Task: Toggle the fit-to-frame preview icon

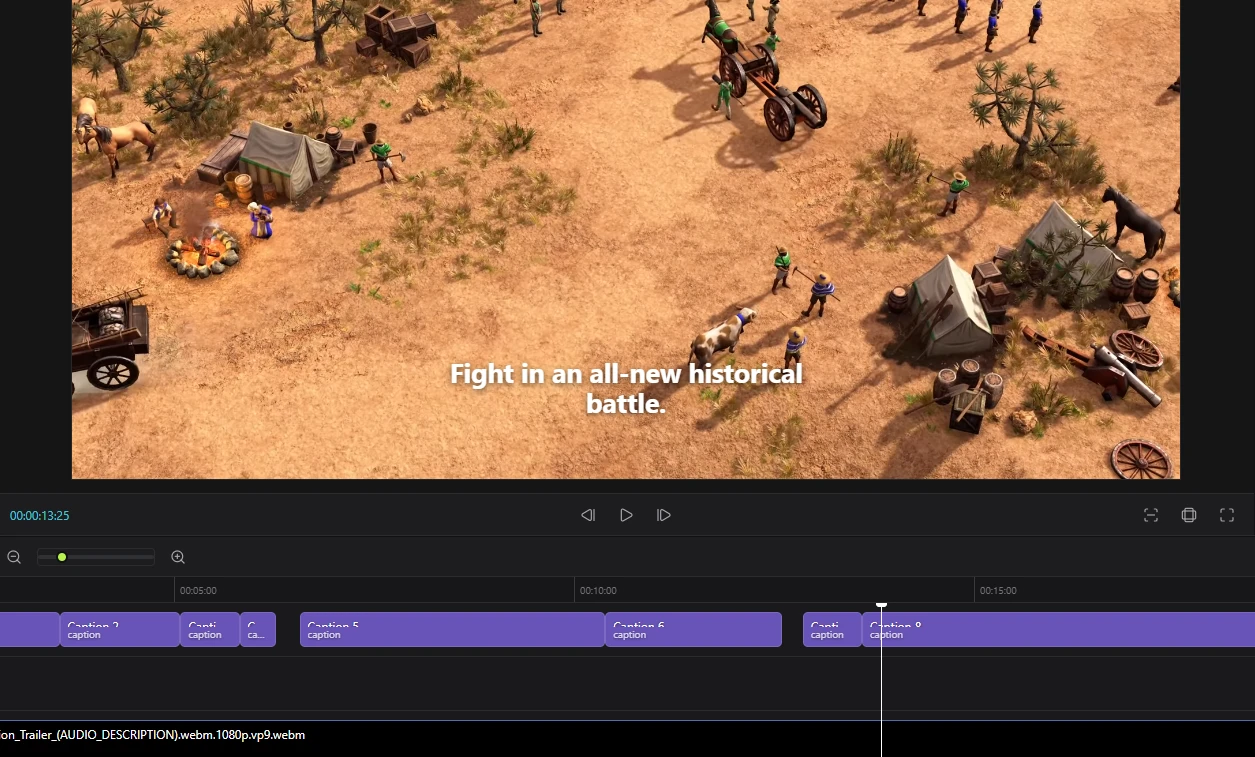Action: coord(1151,515)
